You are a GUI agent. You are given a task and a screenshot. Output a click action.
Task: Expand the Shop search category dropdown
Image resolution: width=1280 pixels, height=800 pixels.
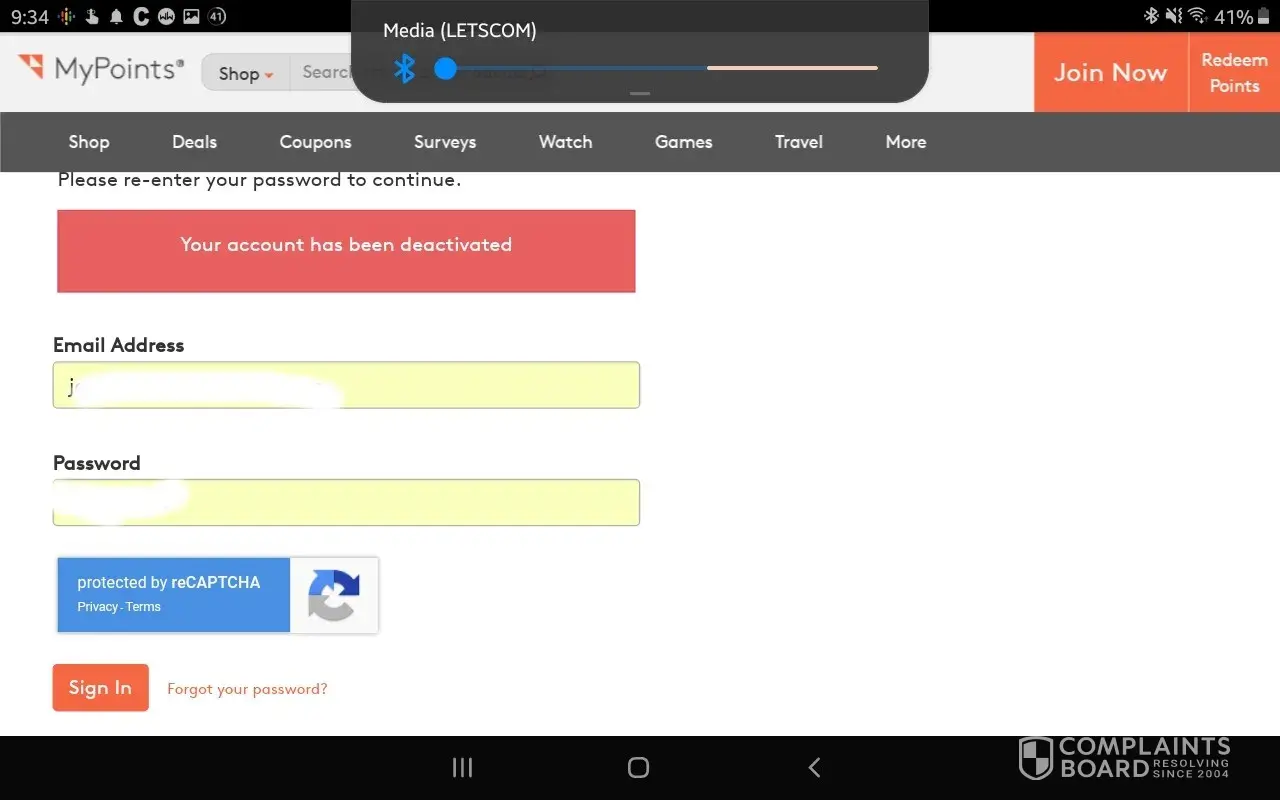[246, 73]
